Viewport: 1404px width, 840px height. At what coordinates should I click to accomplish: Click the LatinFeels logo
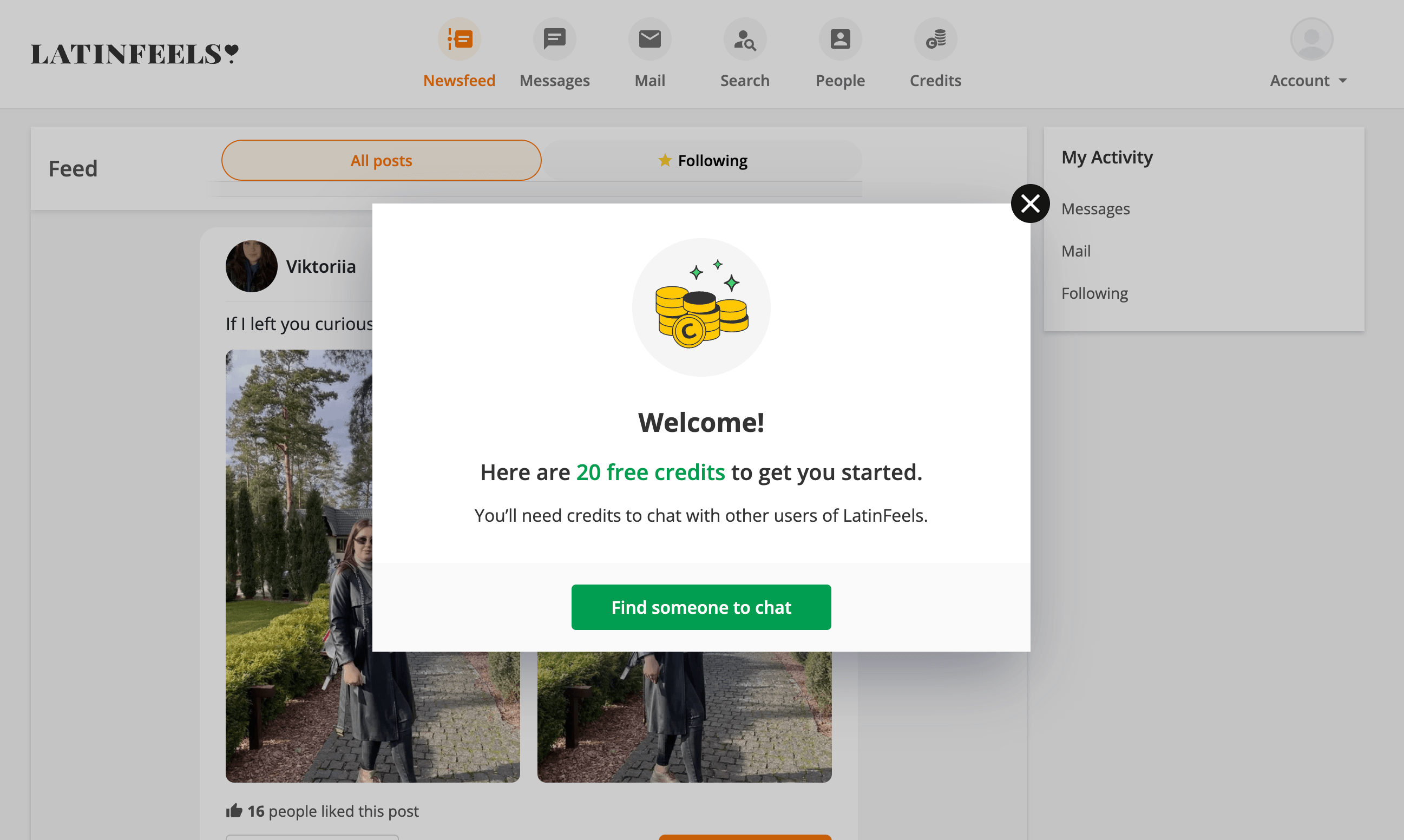[135, 54]
